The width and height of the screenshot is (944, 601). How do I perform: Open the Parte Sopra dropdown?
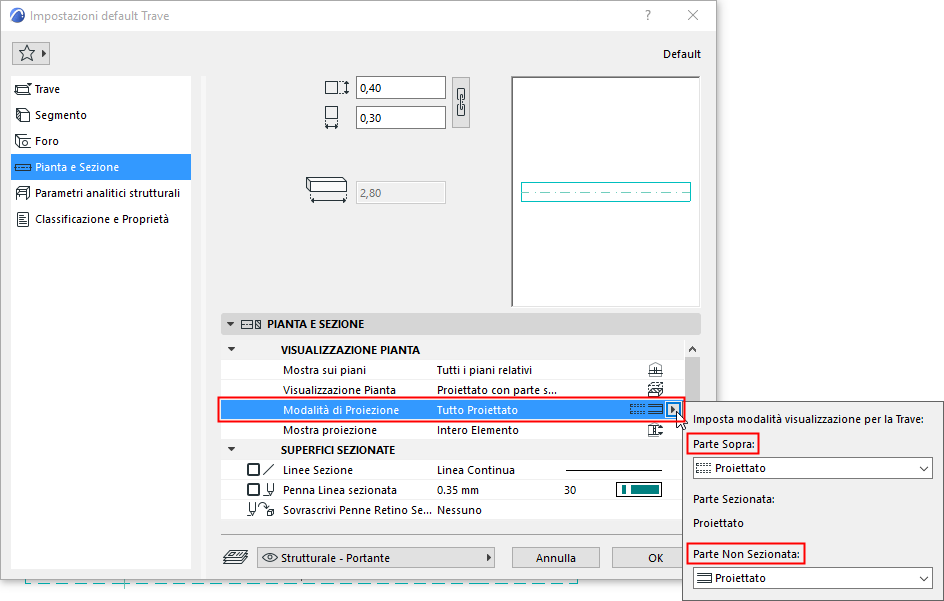coord(813,468)
